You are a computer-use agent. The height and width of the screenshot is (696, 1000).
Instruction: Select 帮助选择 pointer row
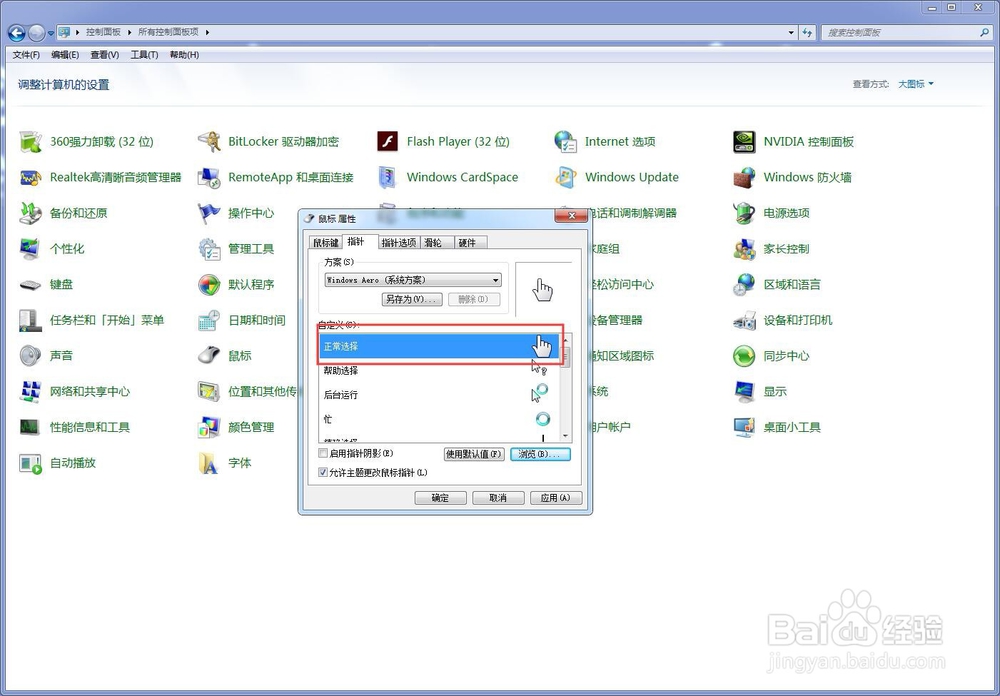click(x=439, y=371)
